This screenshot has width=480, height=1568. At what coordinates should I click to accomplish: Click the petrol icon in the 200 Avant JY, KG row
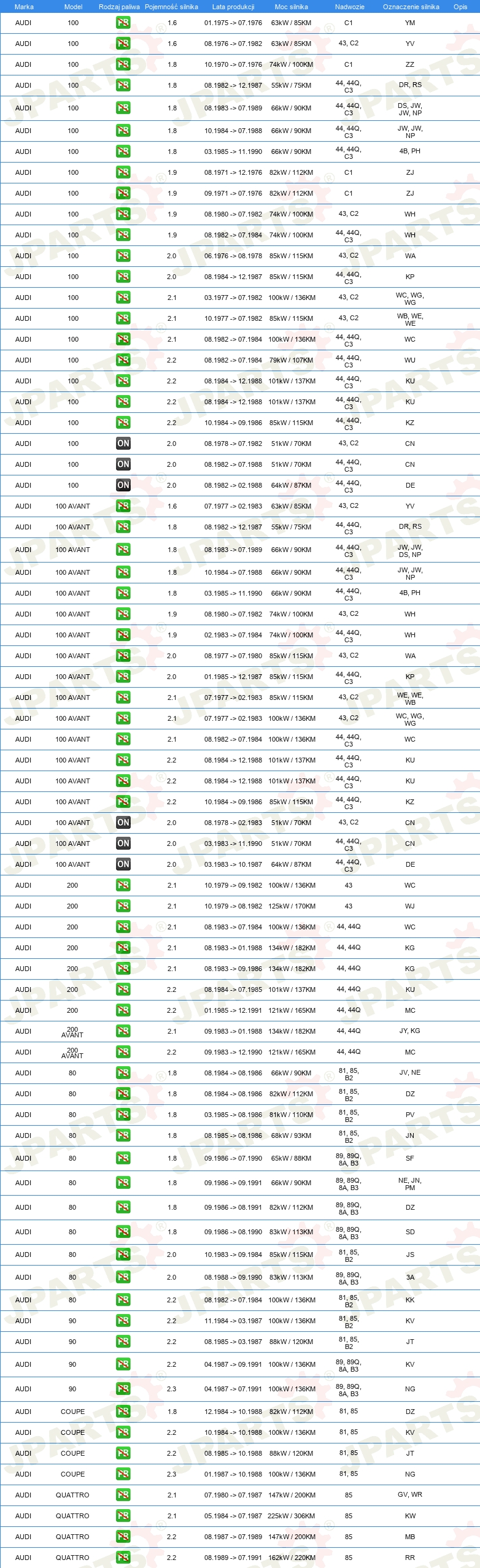[x=123, y=1031]
